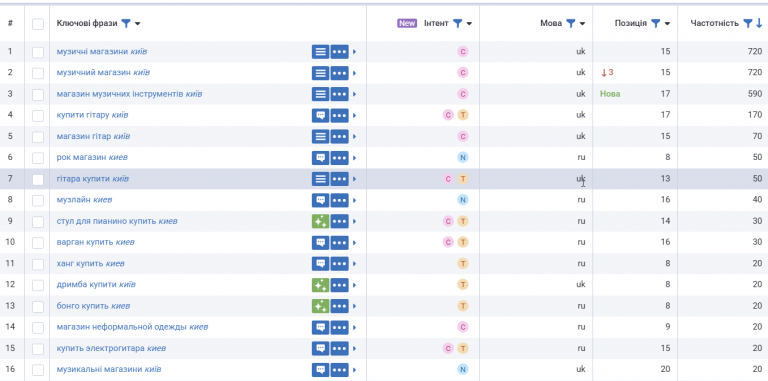The height and width of the screenshot is (381, 768).
Task: Click 'T' intent badge in 'купити гітару київ' row
Action: (462, 115)
